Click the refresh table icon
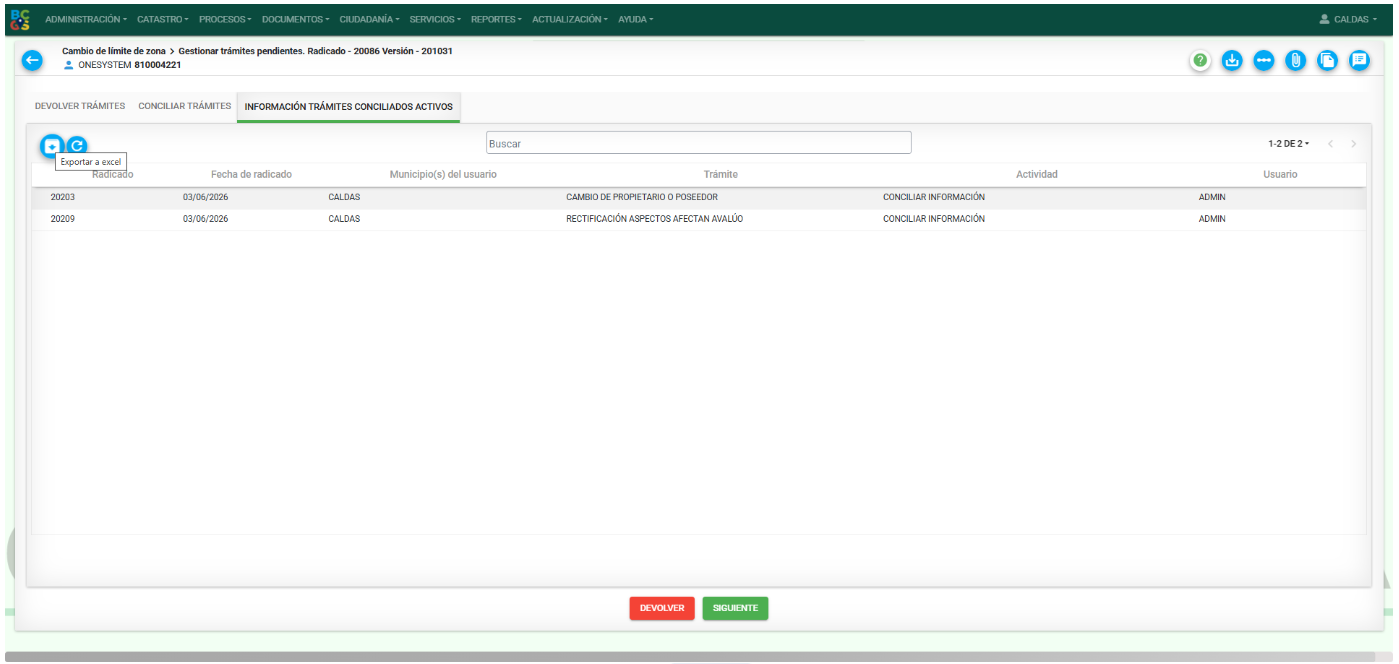 coord(77,146)
